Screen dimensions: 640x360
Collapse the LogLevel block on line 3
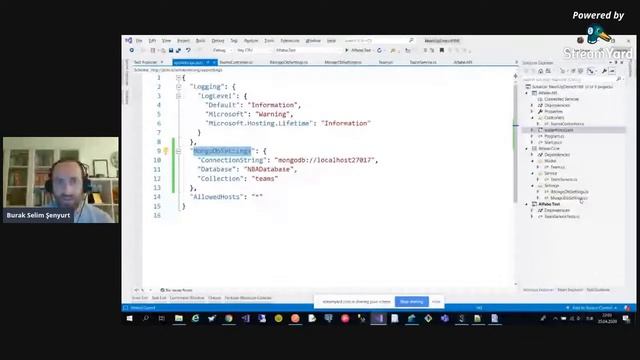tap(178, 96)
